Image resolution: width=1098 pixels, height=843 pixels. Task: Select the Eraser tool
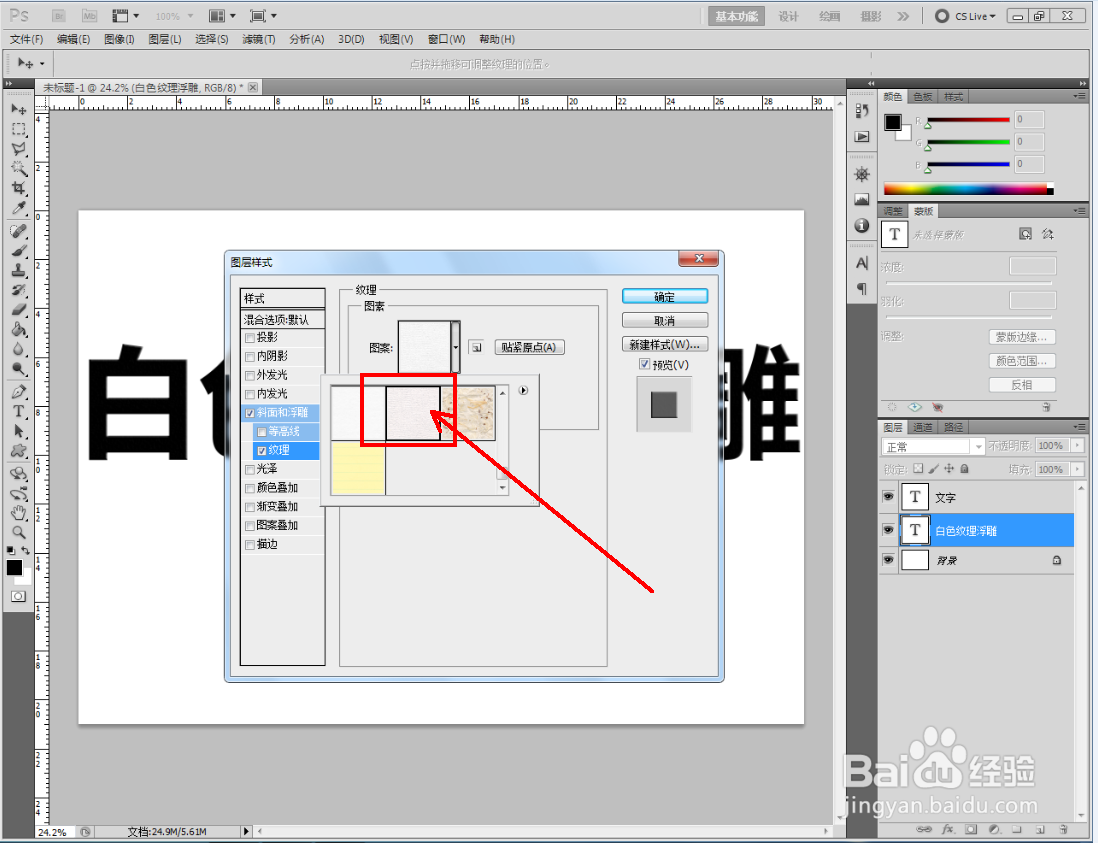click(x=18, y=309)
